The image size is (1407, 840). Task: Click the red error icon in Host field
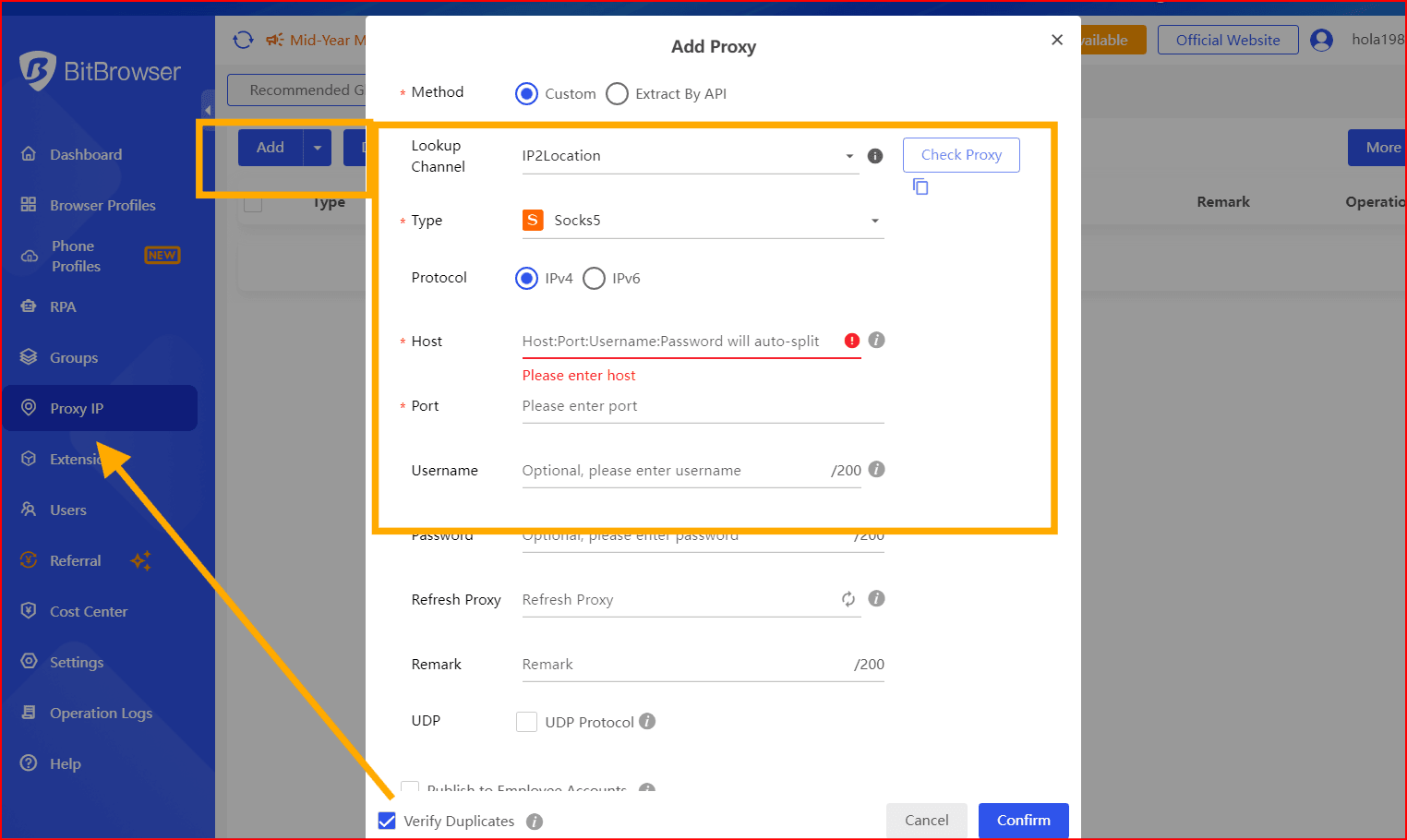pos(852,341)
